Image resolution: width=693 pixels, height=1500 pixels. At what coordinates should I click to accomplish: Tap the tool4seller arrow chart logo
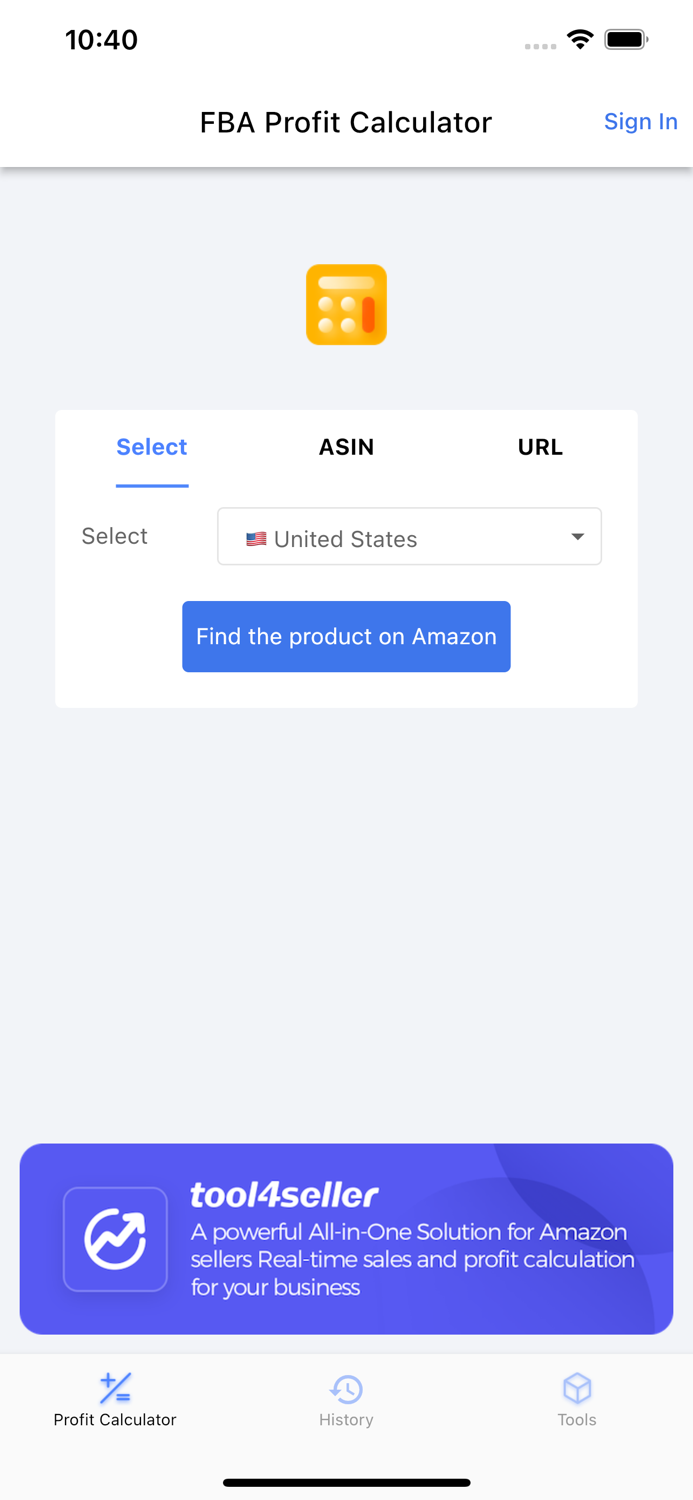click(115, 1239)
